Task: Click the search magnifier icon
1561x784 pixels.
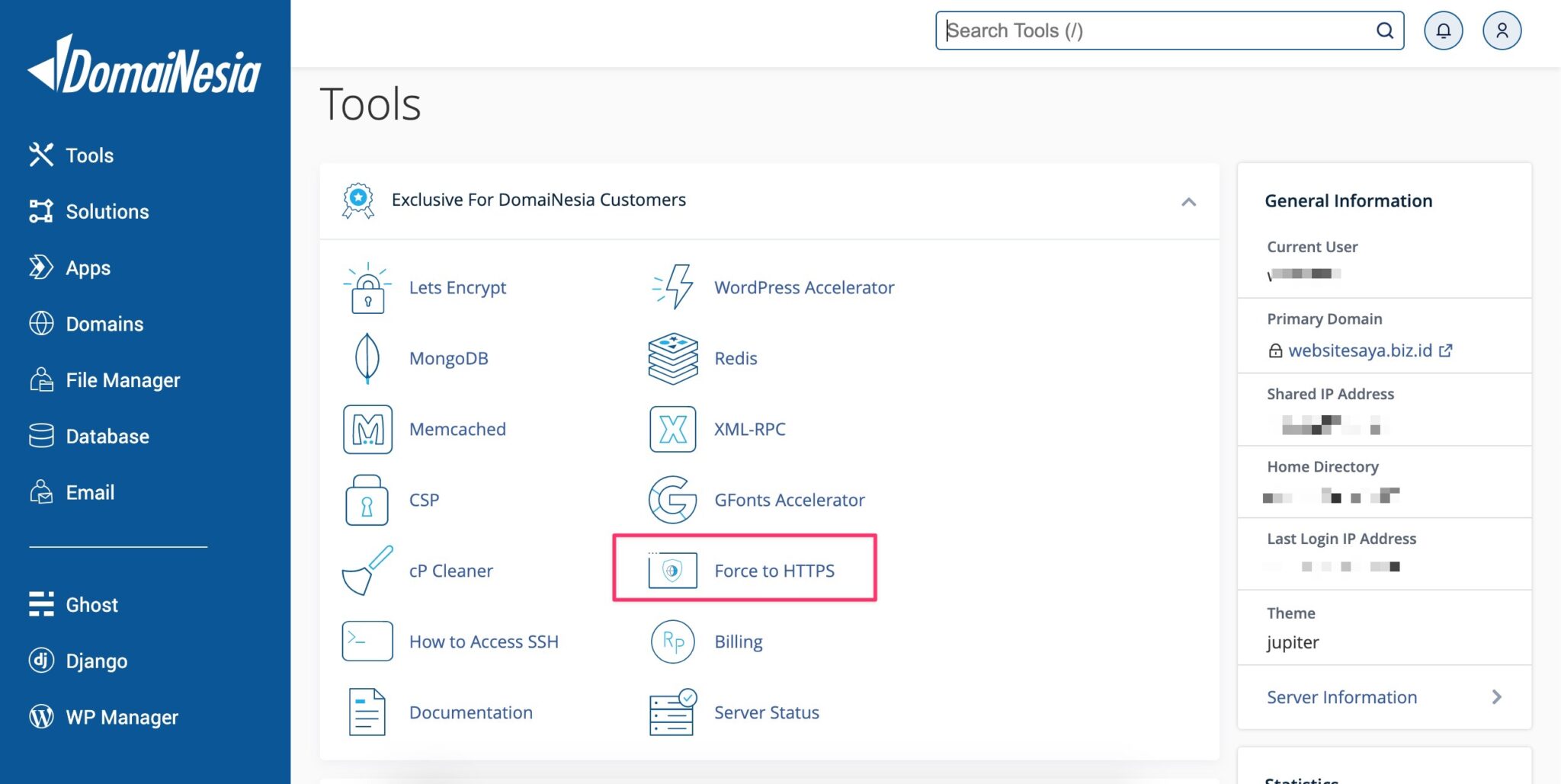Action: click(x=1384, y=30)
